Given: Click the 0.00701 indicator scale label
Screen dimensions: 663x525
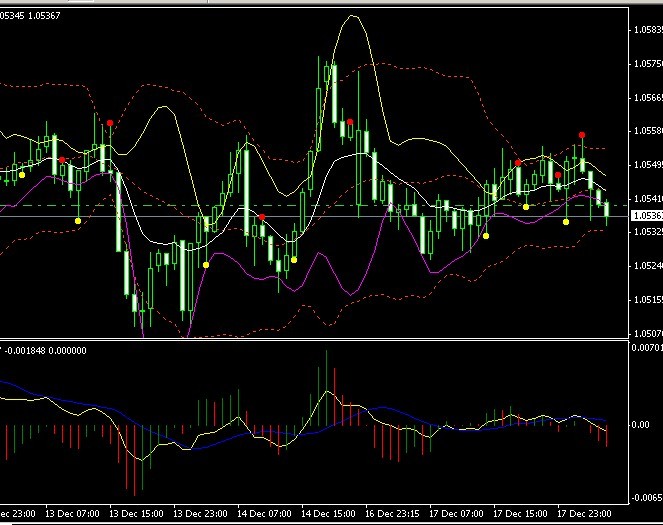Looking at the screenshot, I should 647,347.
